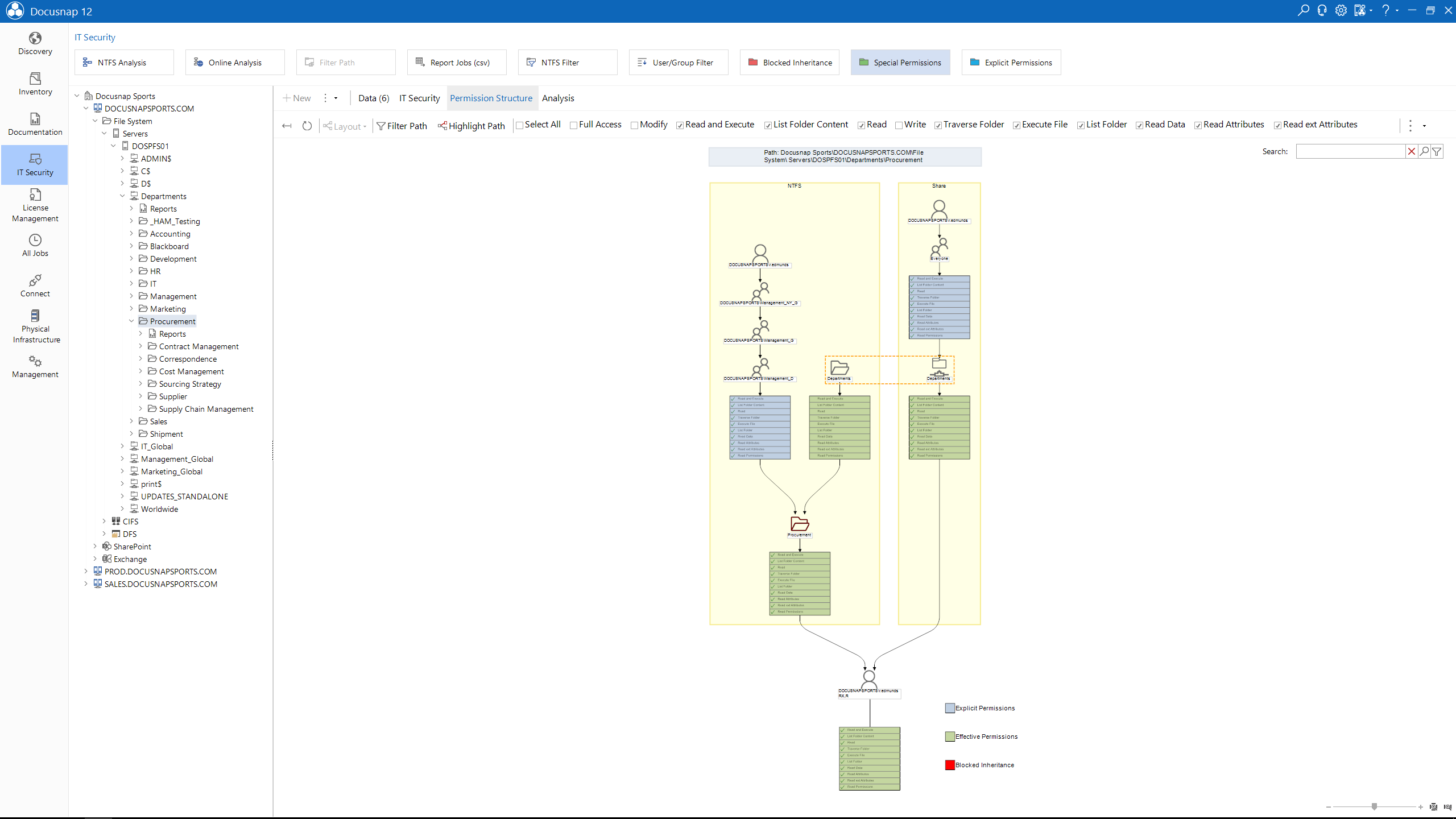Image resolution: width=1456 pixels, height=819 pixels.
Task: Open settings gear in title bar
Action: tap(1341, 10)
